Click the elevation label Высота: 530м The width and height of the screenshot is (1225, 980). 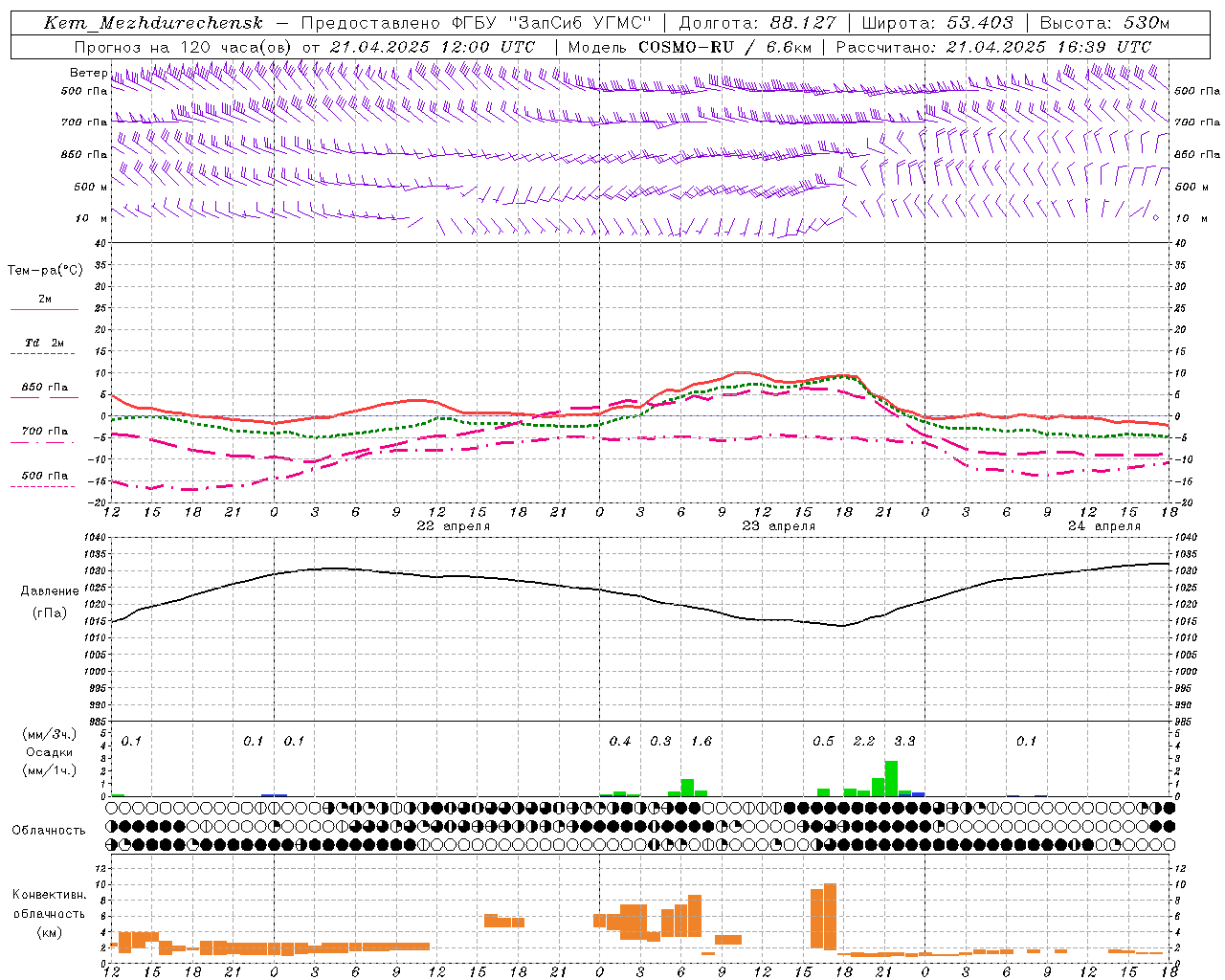tap(1104, 23)
